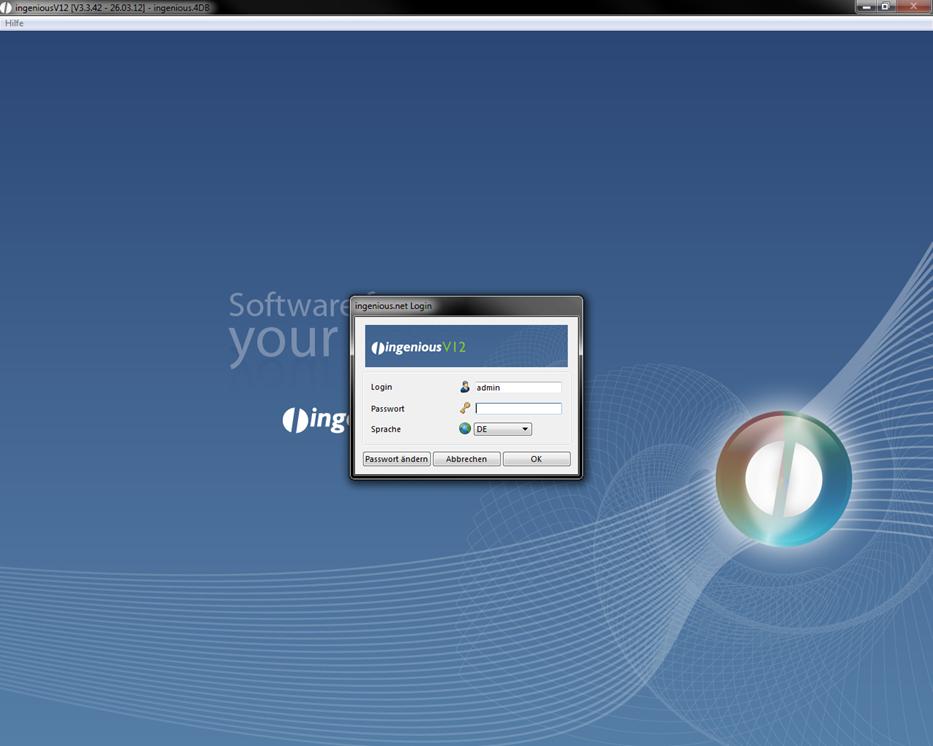Close the ingeniousV12 application window
The height and width of the screenshot is (746, 933).
point(913,6)
